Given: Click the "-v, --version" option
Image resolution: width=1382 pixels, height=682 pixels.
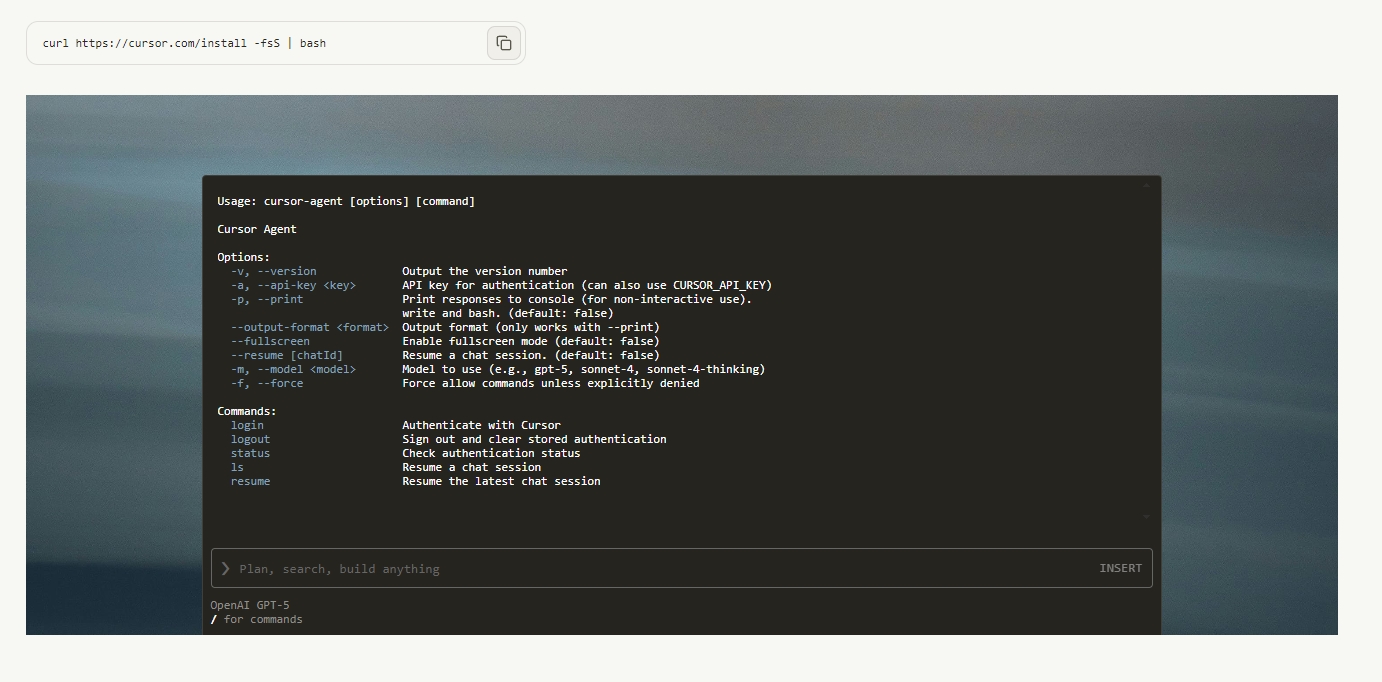Looking at the screenshot, I should coord(273,271).
